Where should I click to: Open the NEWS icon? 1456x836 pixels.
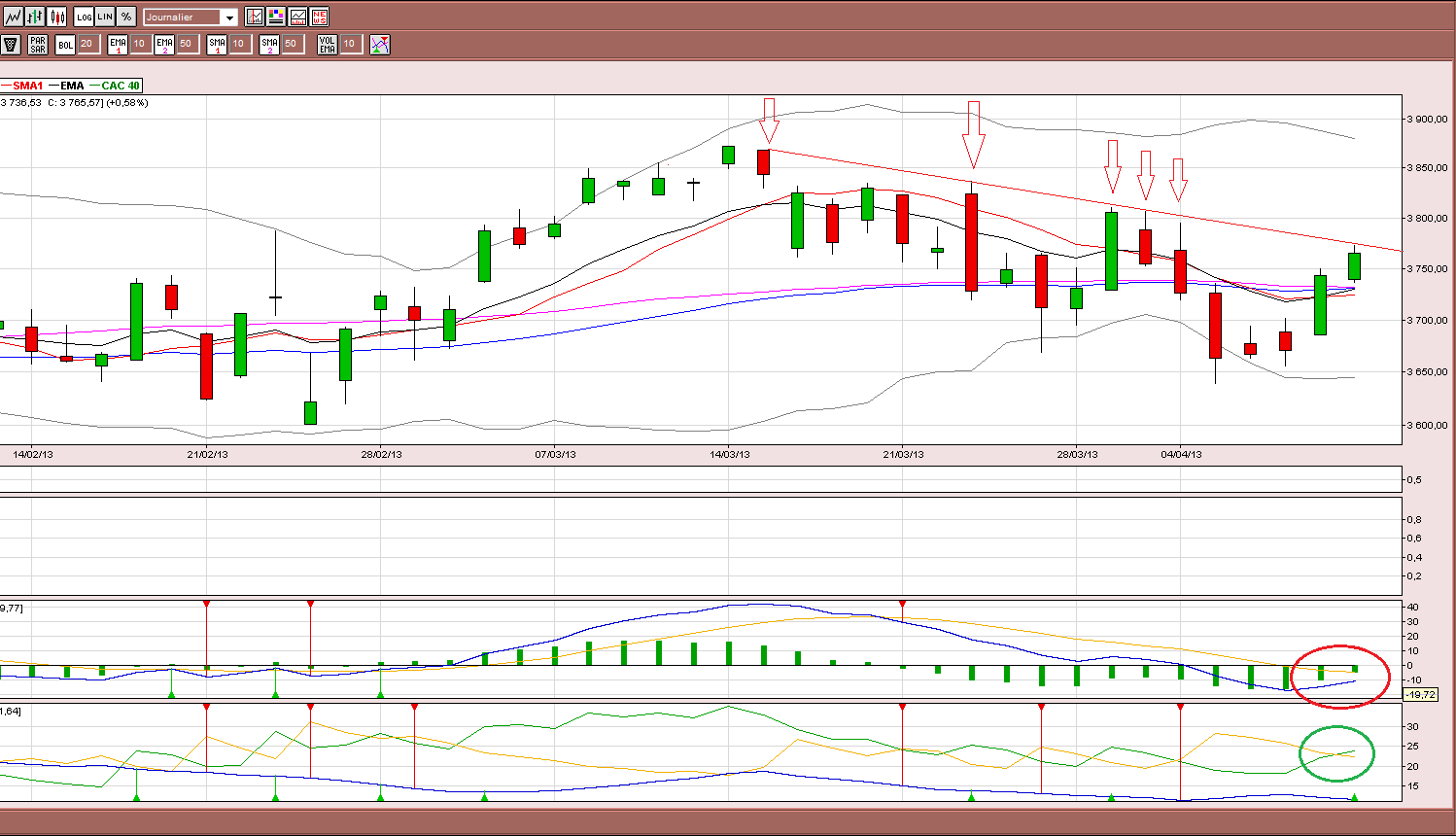[319, 17]
